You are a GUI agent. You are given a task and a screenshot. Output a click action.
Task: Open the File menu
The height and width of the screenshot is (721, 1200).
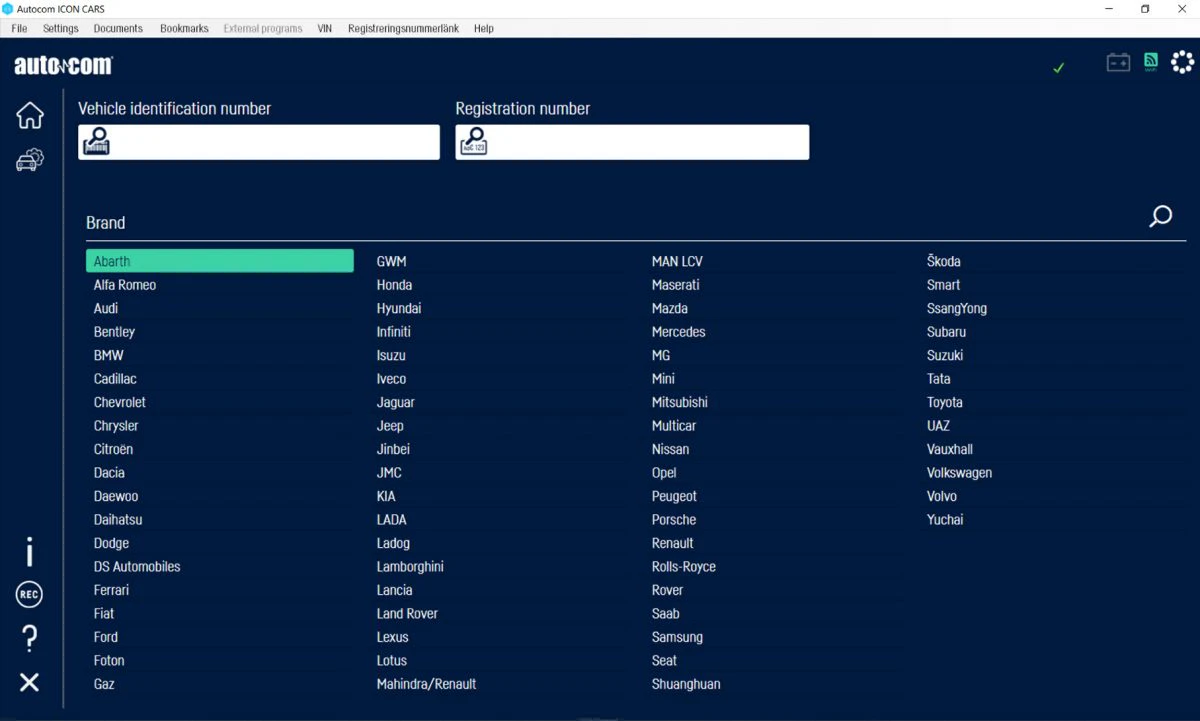(x=19, y=28)
